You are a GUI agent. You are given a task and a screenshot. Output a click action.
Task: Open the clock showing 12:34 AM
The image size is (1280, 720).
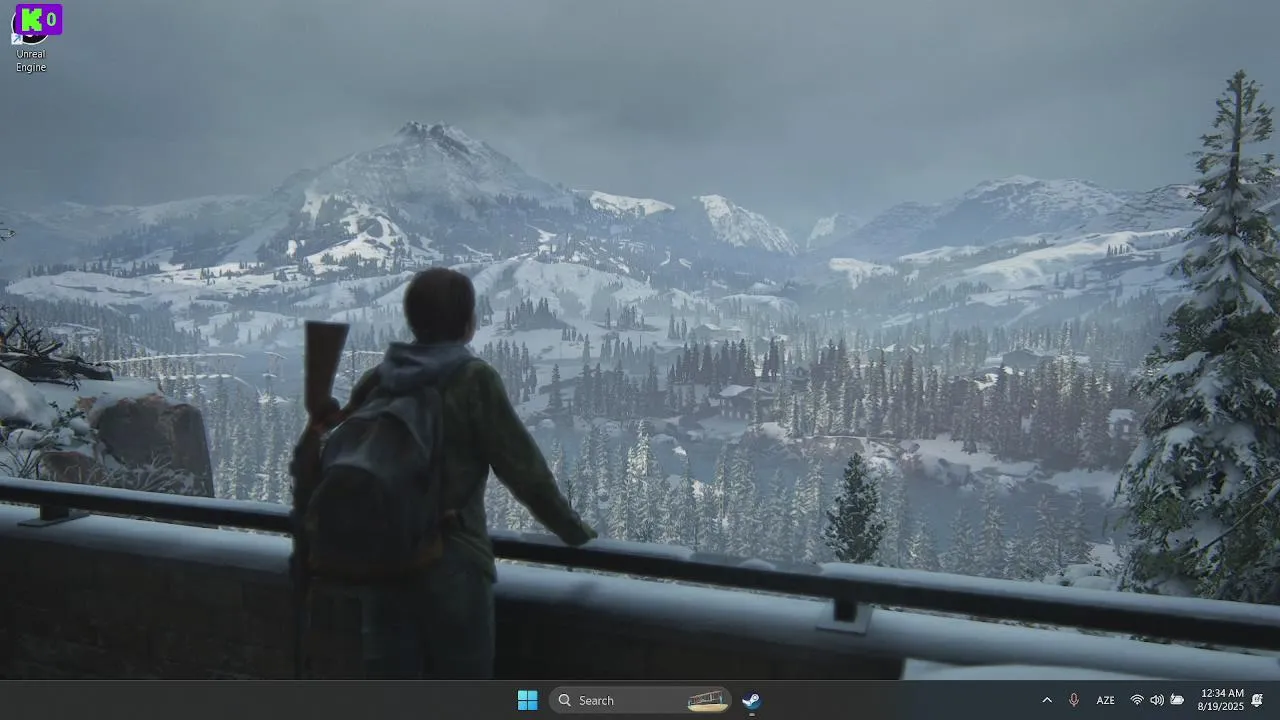(1221, 700)
